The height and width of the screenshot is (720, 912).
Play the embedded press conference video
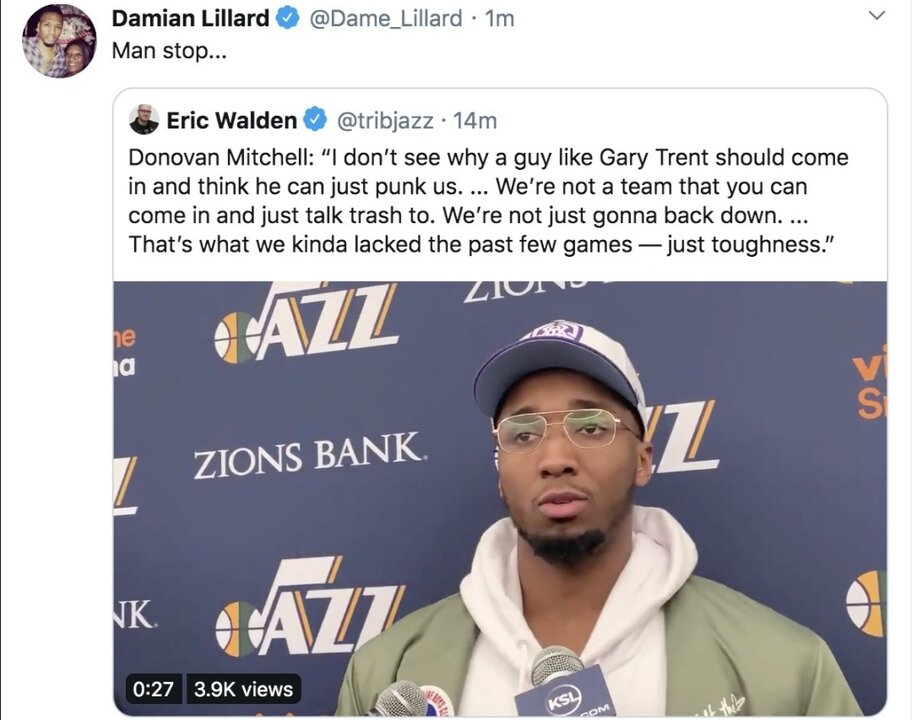[500, 498]
